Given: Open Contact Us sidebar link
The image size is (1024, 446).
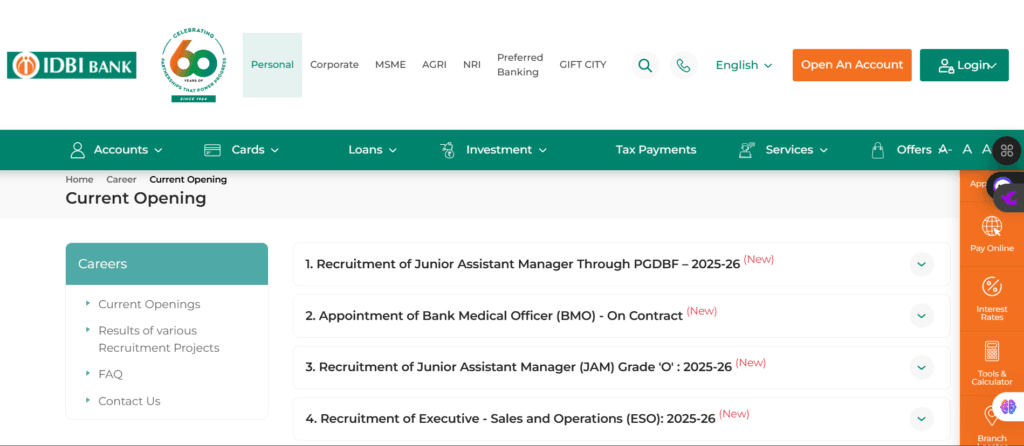Looking at the screenshot, I should [129, 402].
